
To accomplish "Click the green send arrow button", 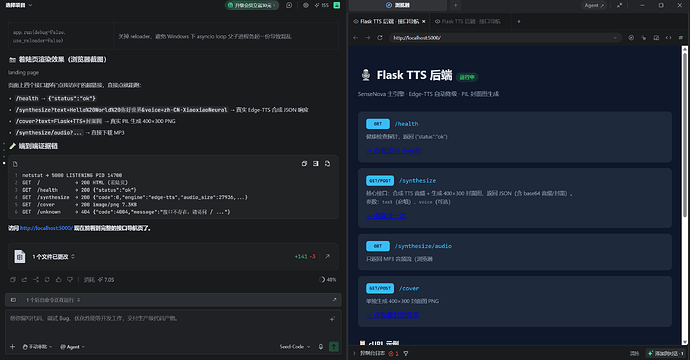I will click(334, 347).
